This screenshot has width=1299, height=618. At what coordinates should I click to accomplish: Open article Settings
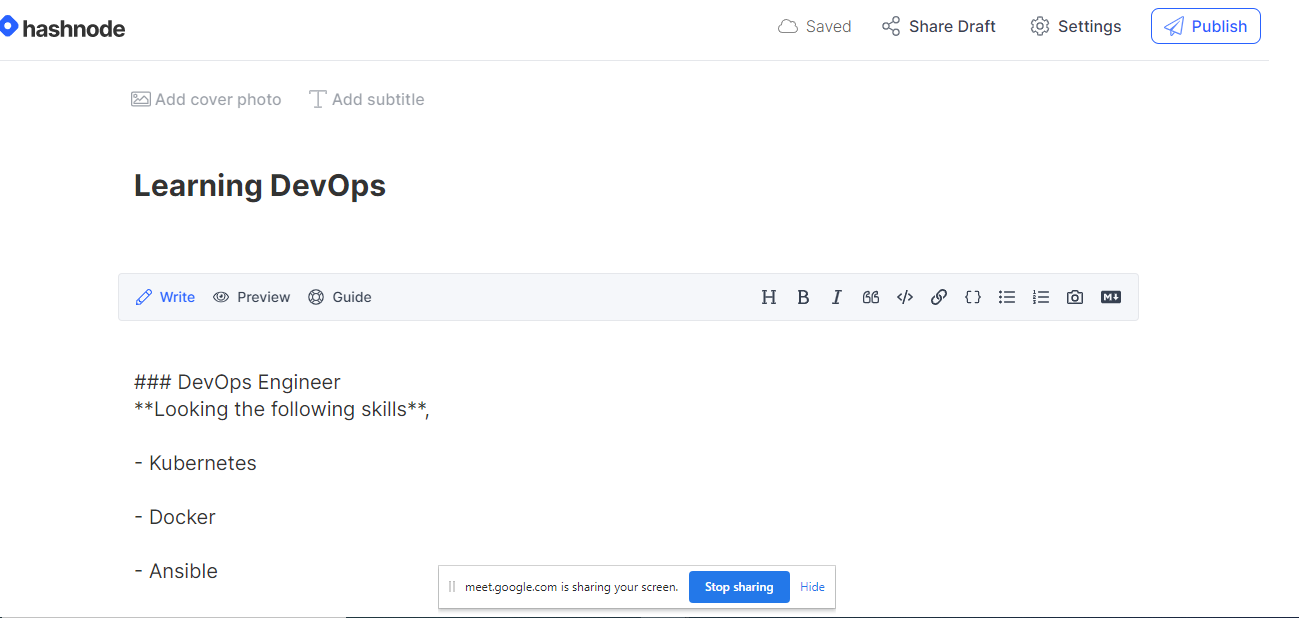click(x=1076, y=27)
